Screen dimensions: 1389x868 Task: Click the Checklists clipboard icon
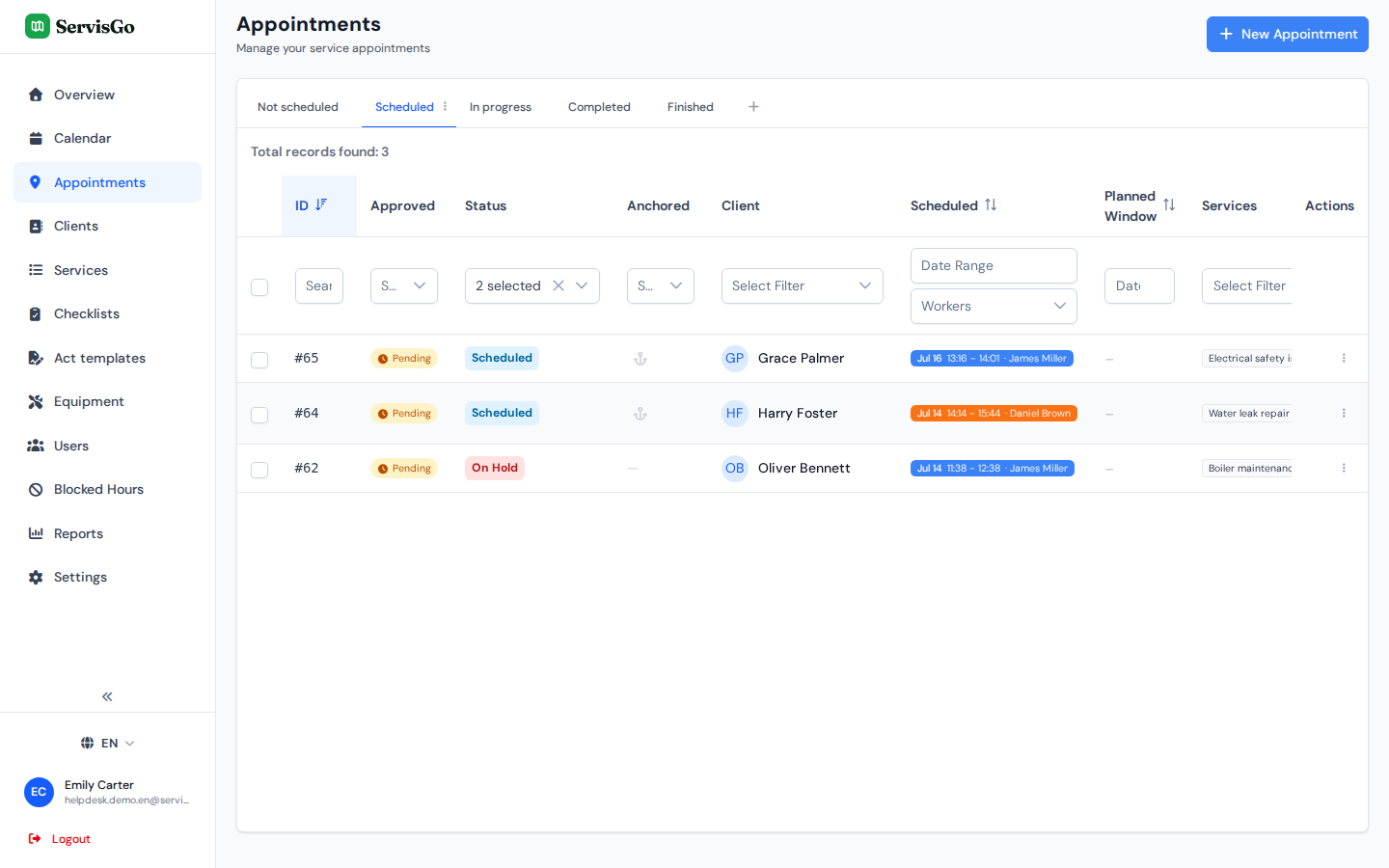coord(36,313)
